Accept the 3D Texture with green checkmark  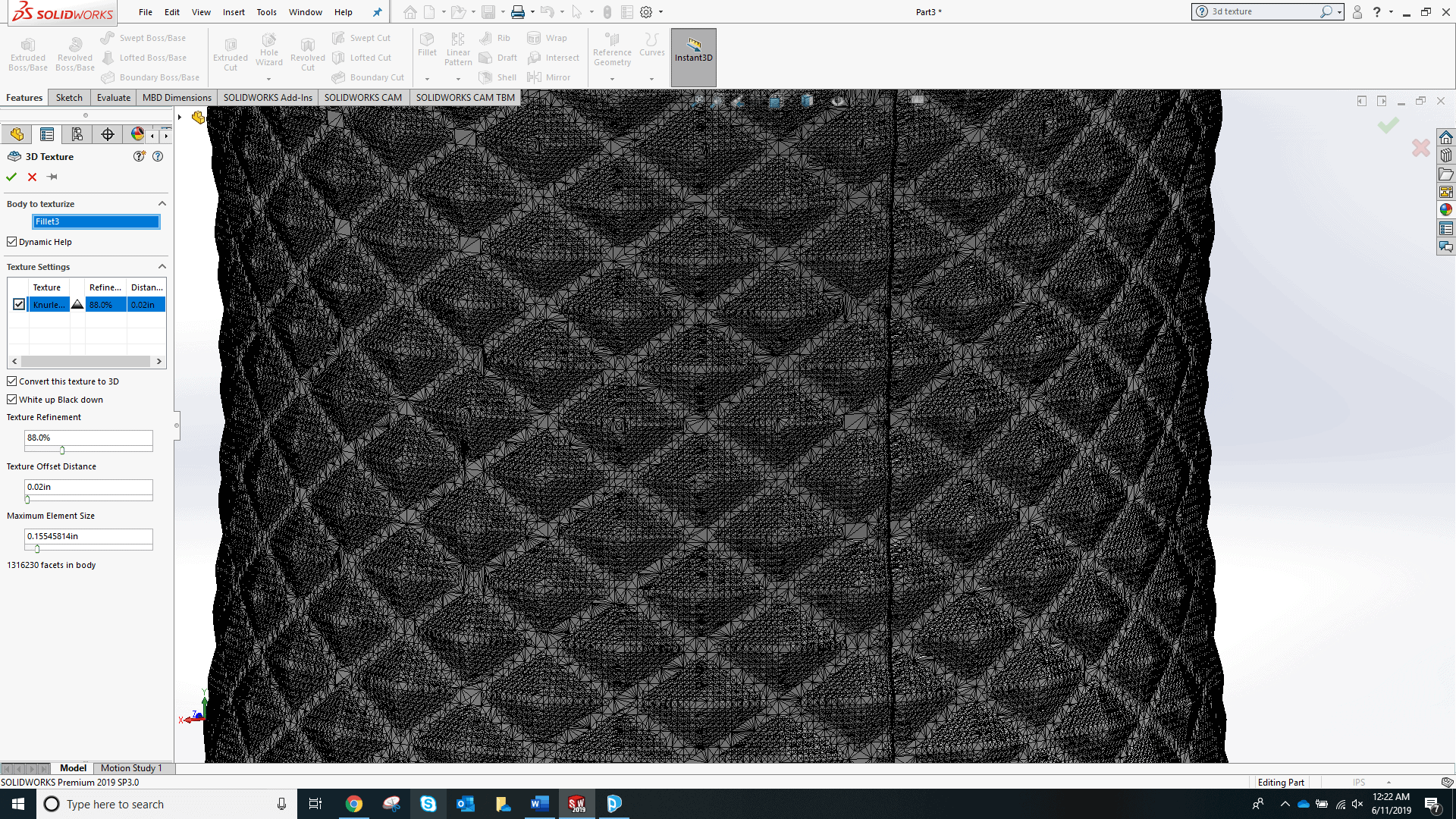point(11,177)
